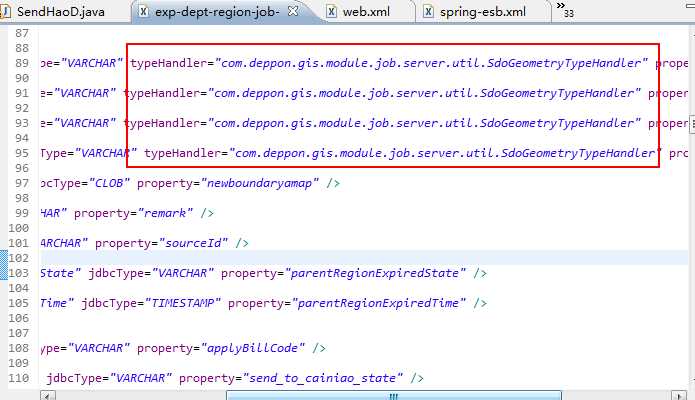Select the exp-dept-region-job- editor tab

pos(217,12)
